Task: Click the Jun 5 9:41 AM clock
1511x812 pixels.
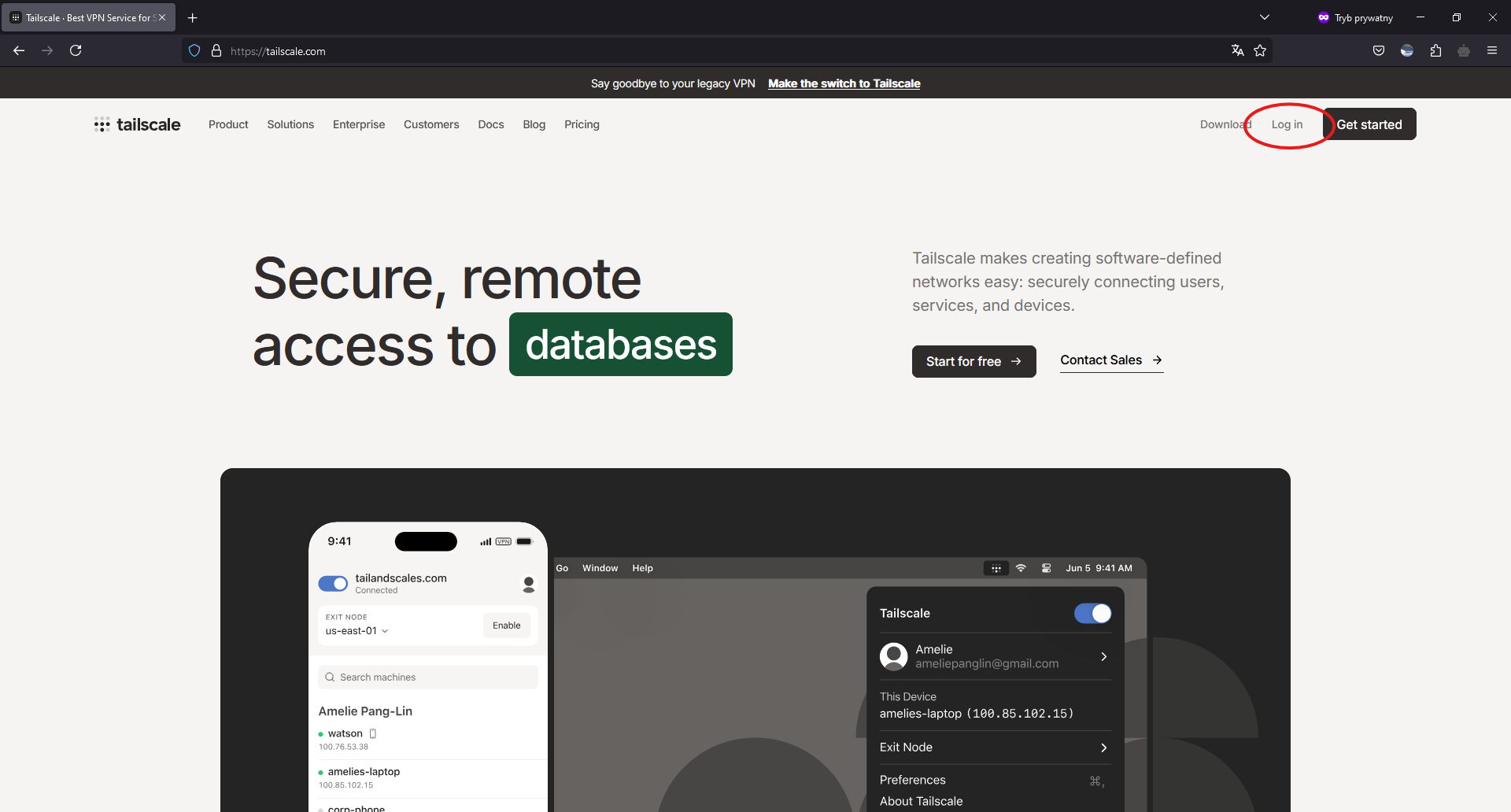Action: 1099,568
